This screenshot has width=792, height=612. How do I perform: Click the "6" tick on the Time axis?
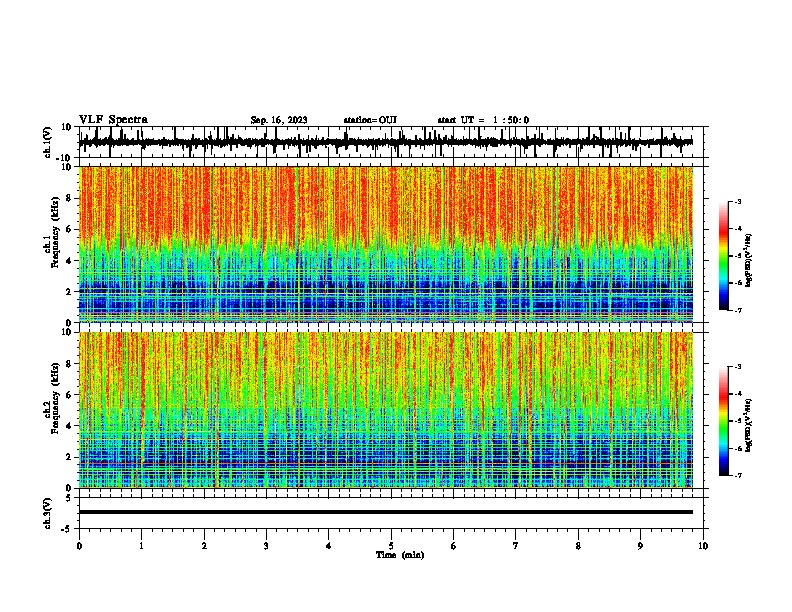(454, 546)
